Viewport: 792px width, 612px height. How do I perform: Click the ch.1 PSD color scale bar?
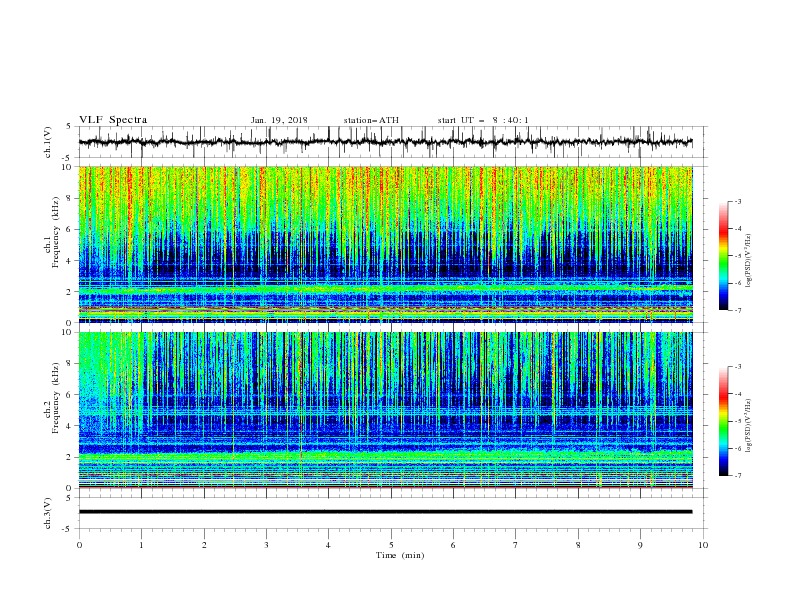[723, 256]
